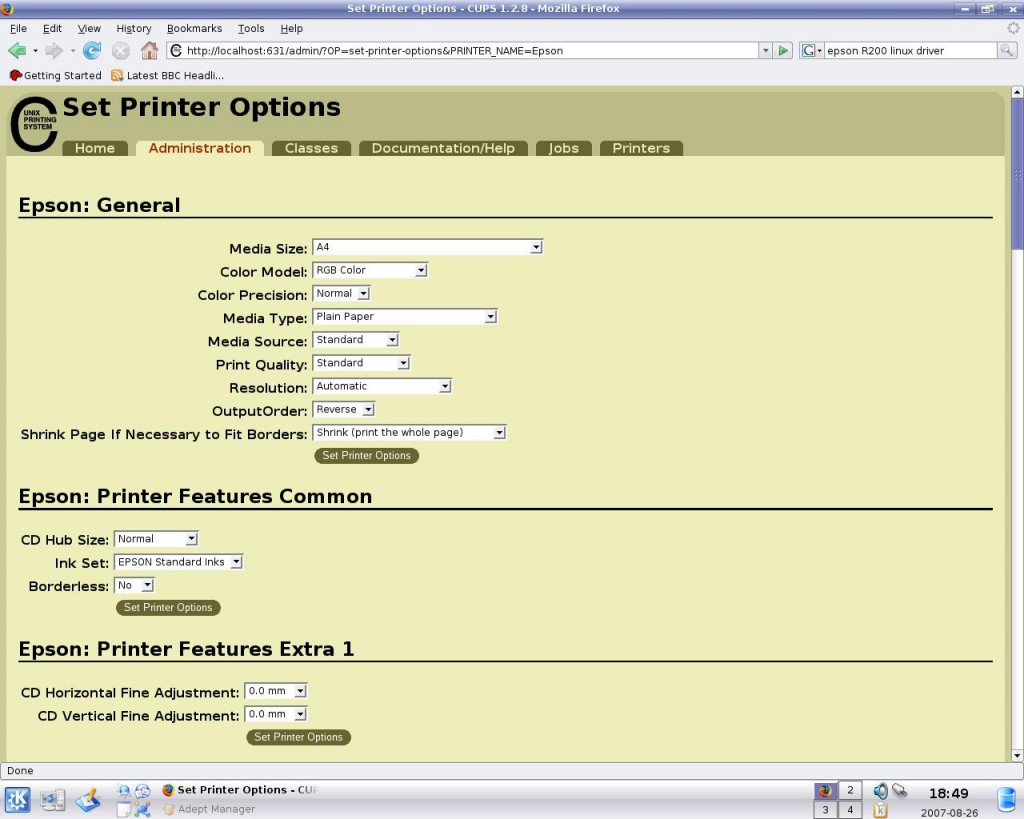The image size is (1024, 819).
Task: Click the blue trash bin icon in panel
Action: point(1006,799)
